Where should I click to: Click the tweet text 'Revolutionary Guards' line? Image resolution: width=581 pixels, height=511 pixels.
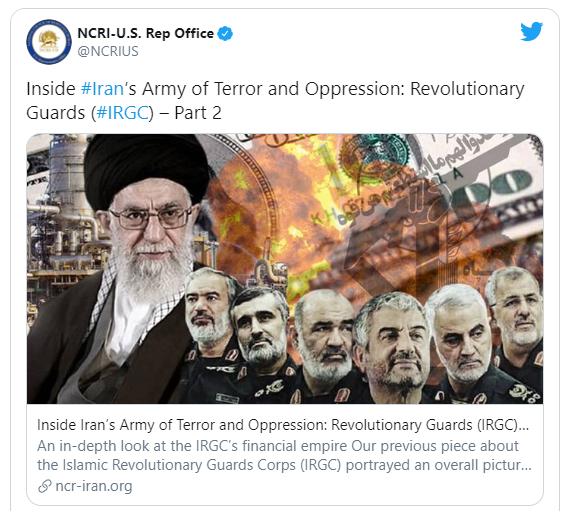467,89
